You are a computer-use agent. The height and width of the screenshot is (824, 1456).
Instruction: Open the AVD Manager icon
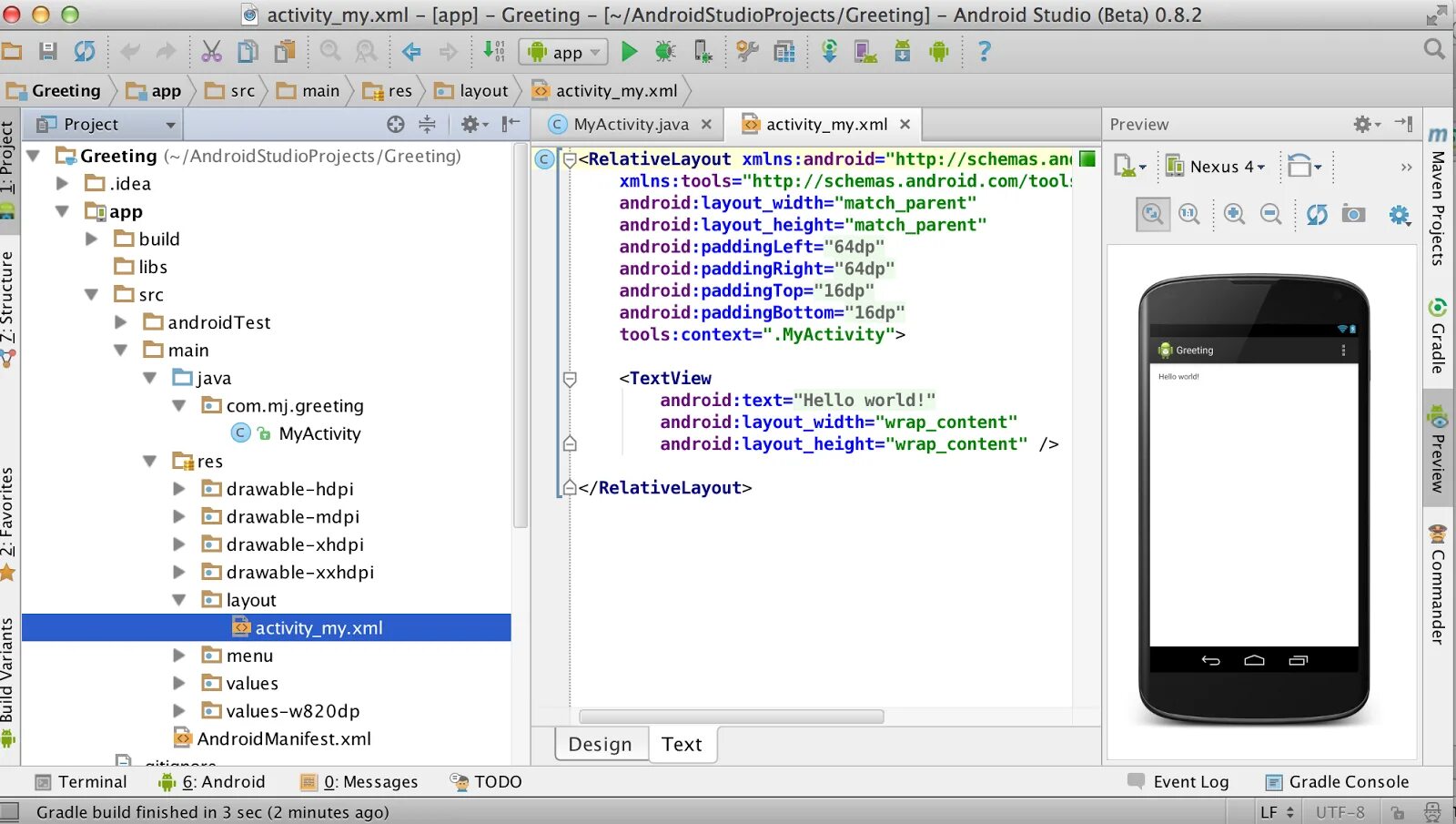865,51
